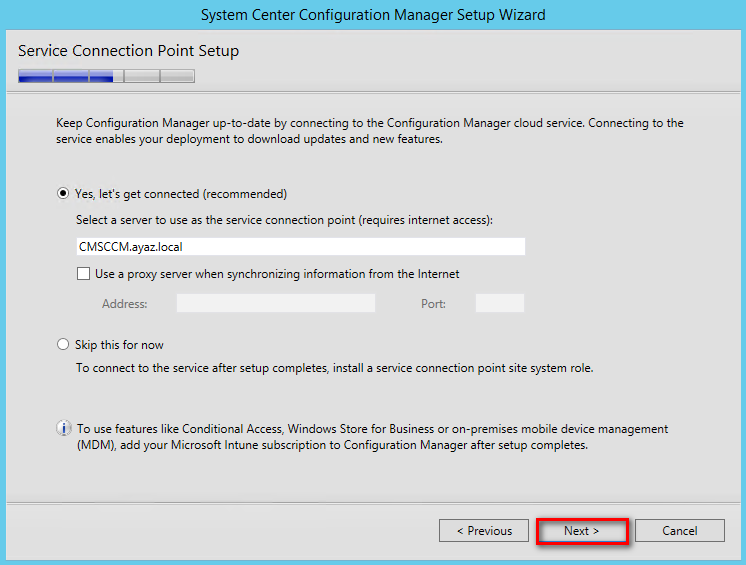
Task: Cancel the setup wizard
Action: pos(679,531)
